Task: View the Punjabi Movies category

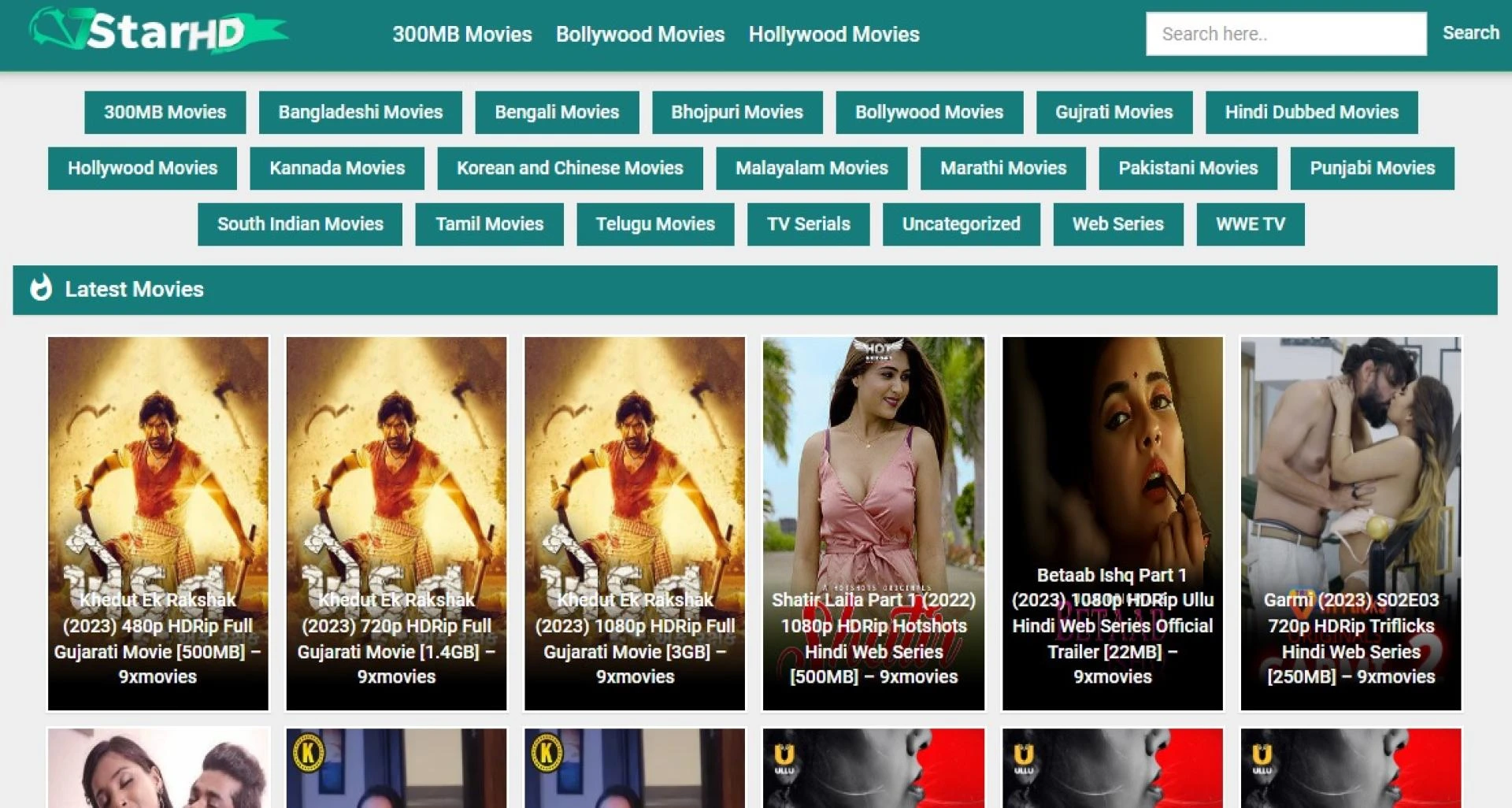Action: [x=1373, y=168]
